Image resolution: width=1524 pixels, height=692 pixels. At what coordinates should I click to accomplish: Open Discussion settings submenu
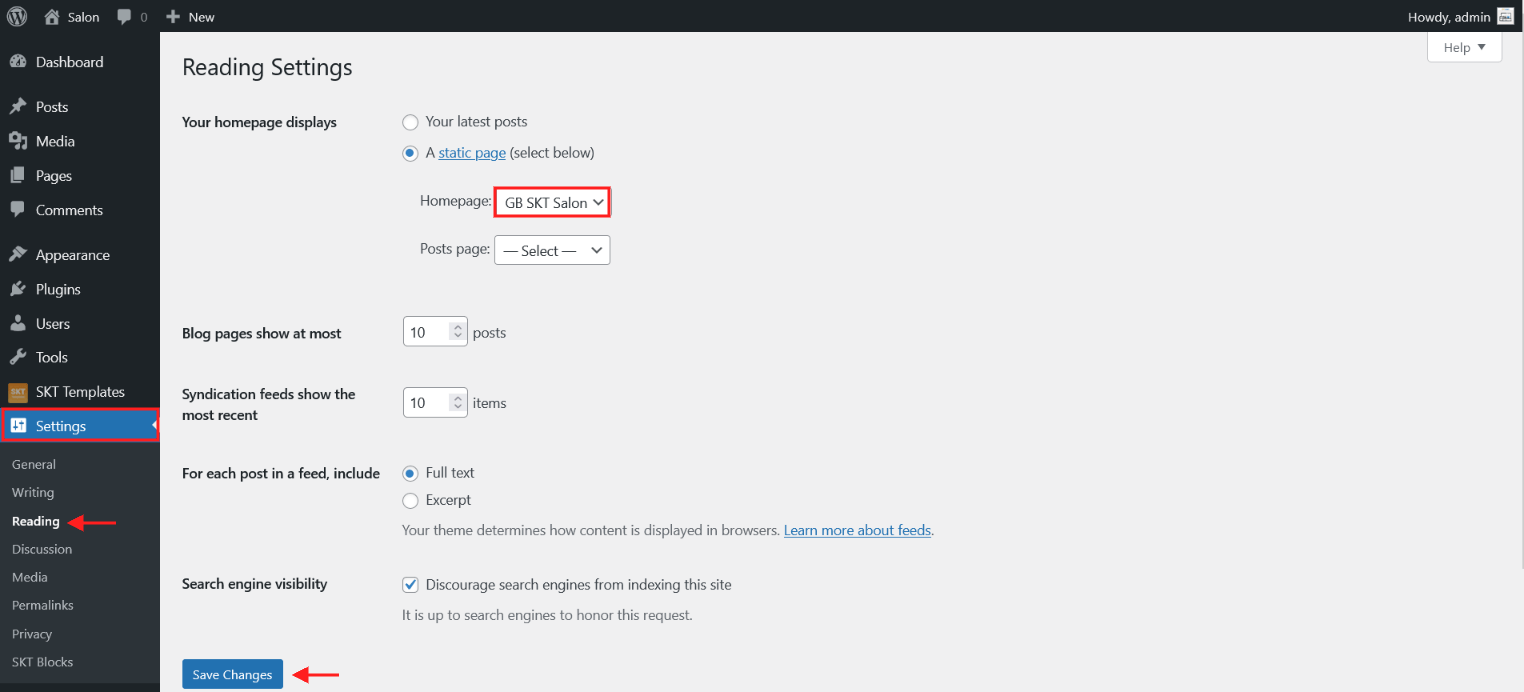coord(42,549)
